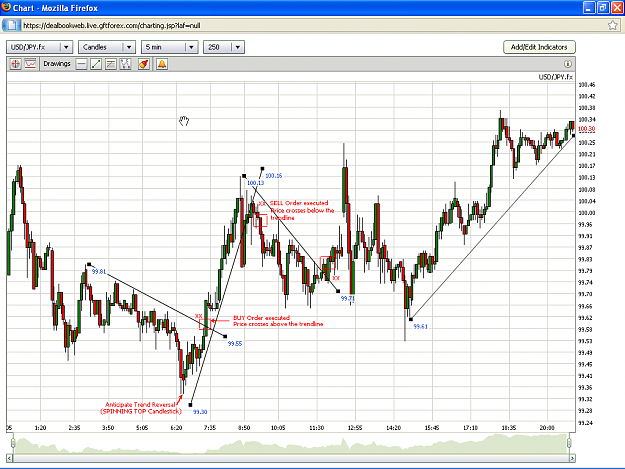Click the URL address field
Image resolution: width=625 pixels, height=469 pixels.
tap(313, 26)
